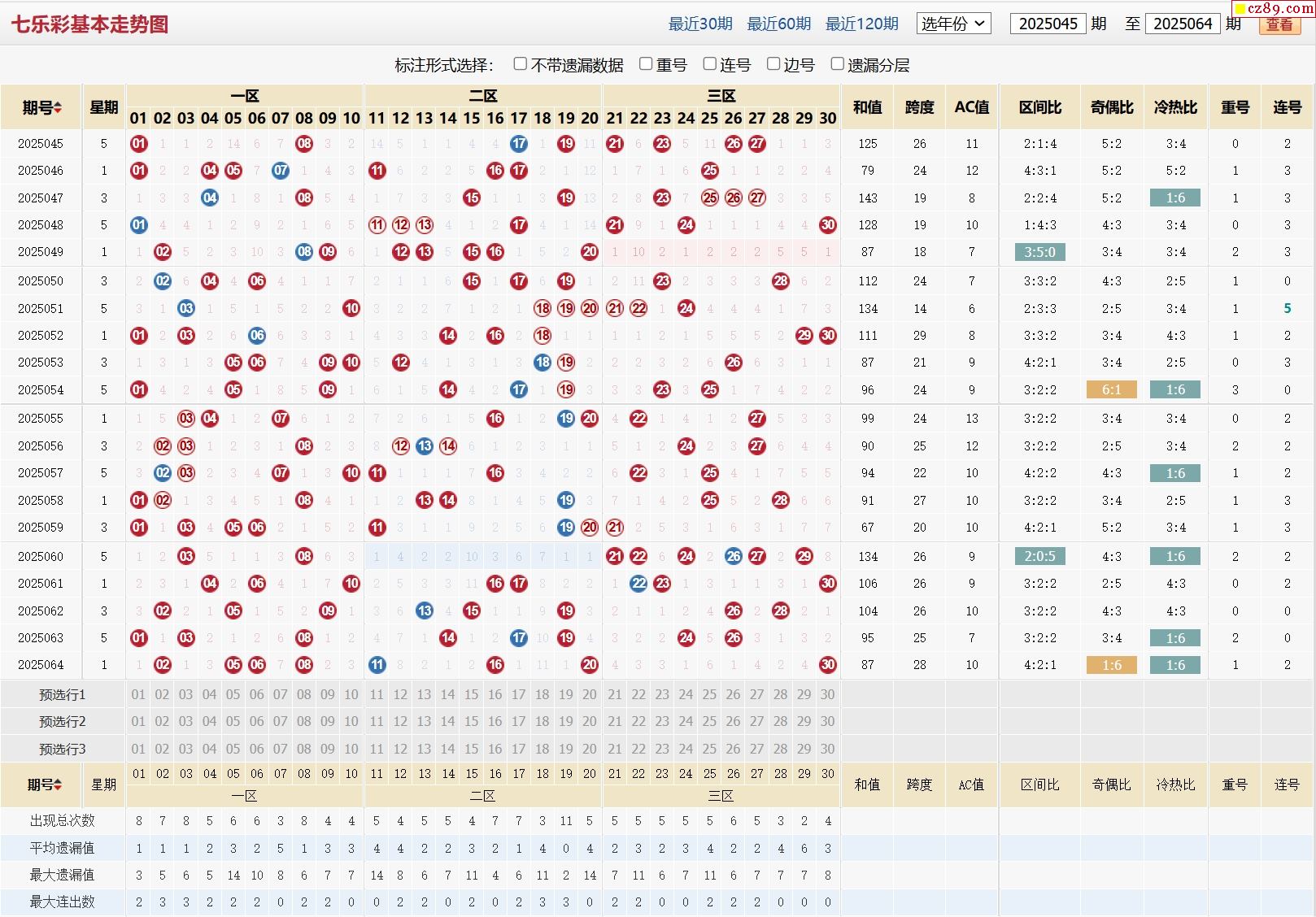This screenshot has height=917, width=1316.
Task: Click the 1:6 odd-even cell in row 2025064
Action: tap(1112, 665)
